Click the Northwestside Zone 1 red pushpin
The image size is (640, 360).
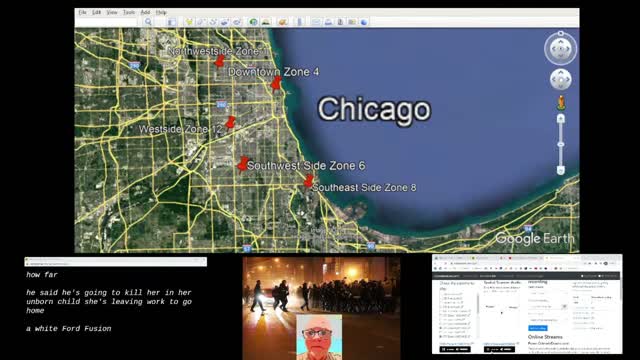pyautogui.click(x=219, y=62)
